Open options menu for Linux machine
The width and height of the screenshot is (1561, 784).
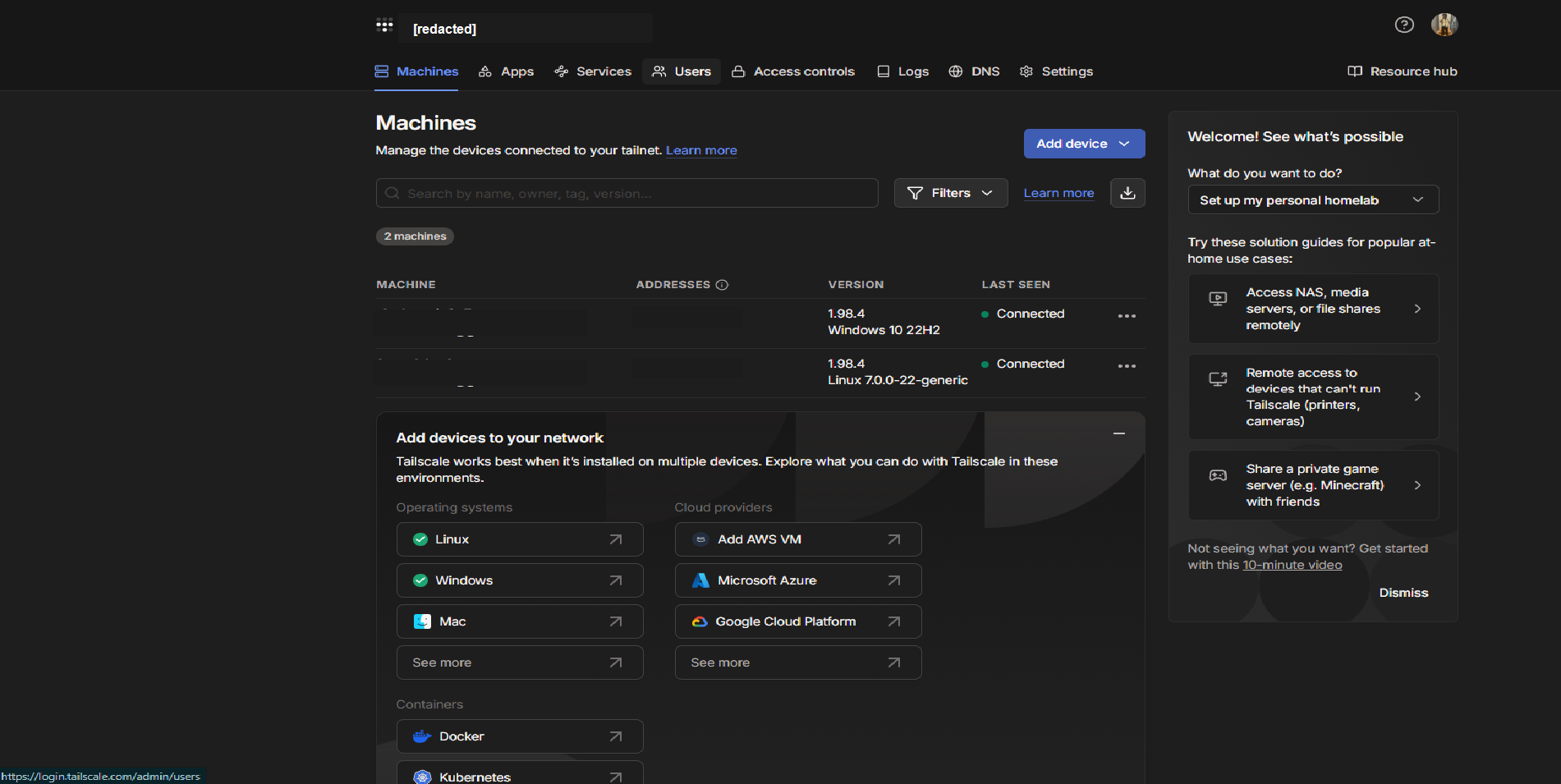click(x=1127, y=366)
